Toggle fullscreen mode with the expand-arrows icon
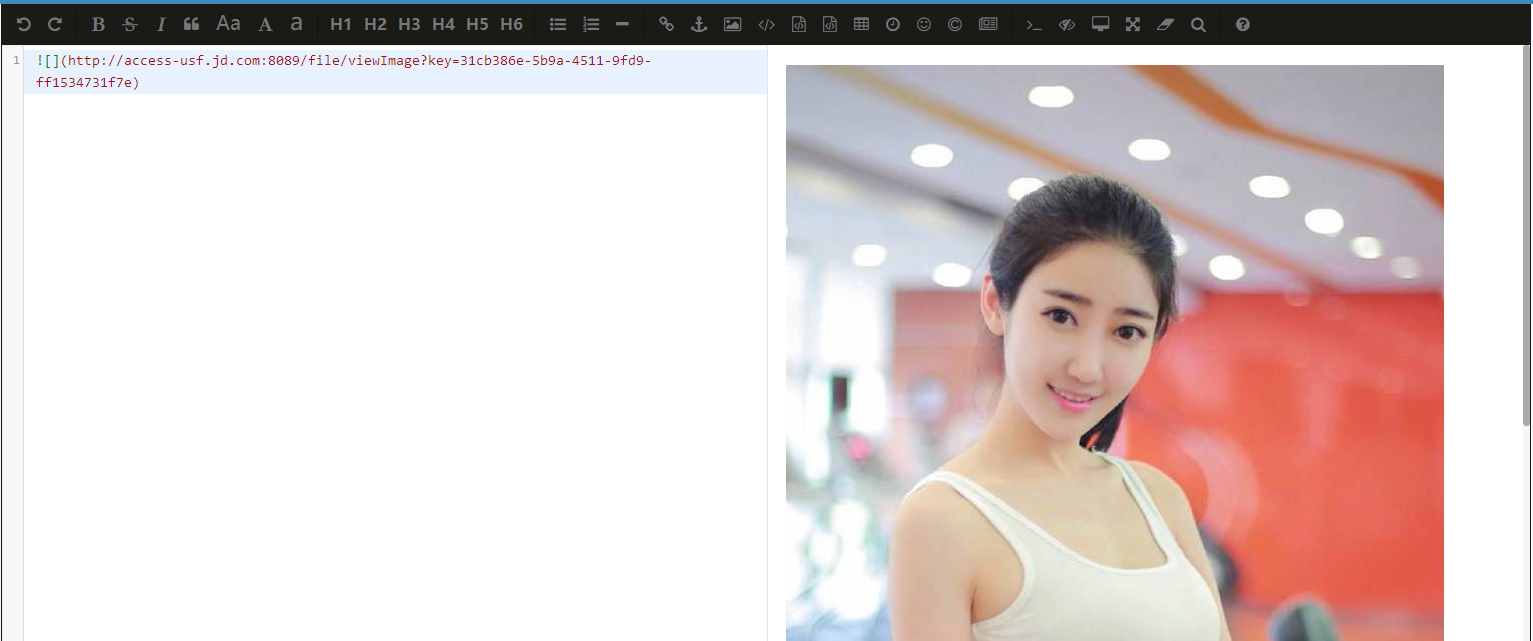This screenshot has width=1533, height=641. pyautogui.click(x=1133, y=24)
